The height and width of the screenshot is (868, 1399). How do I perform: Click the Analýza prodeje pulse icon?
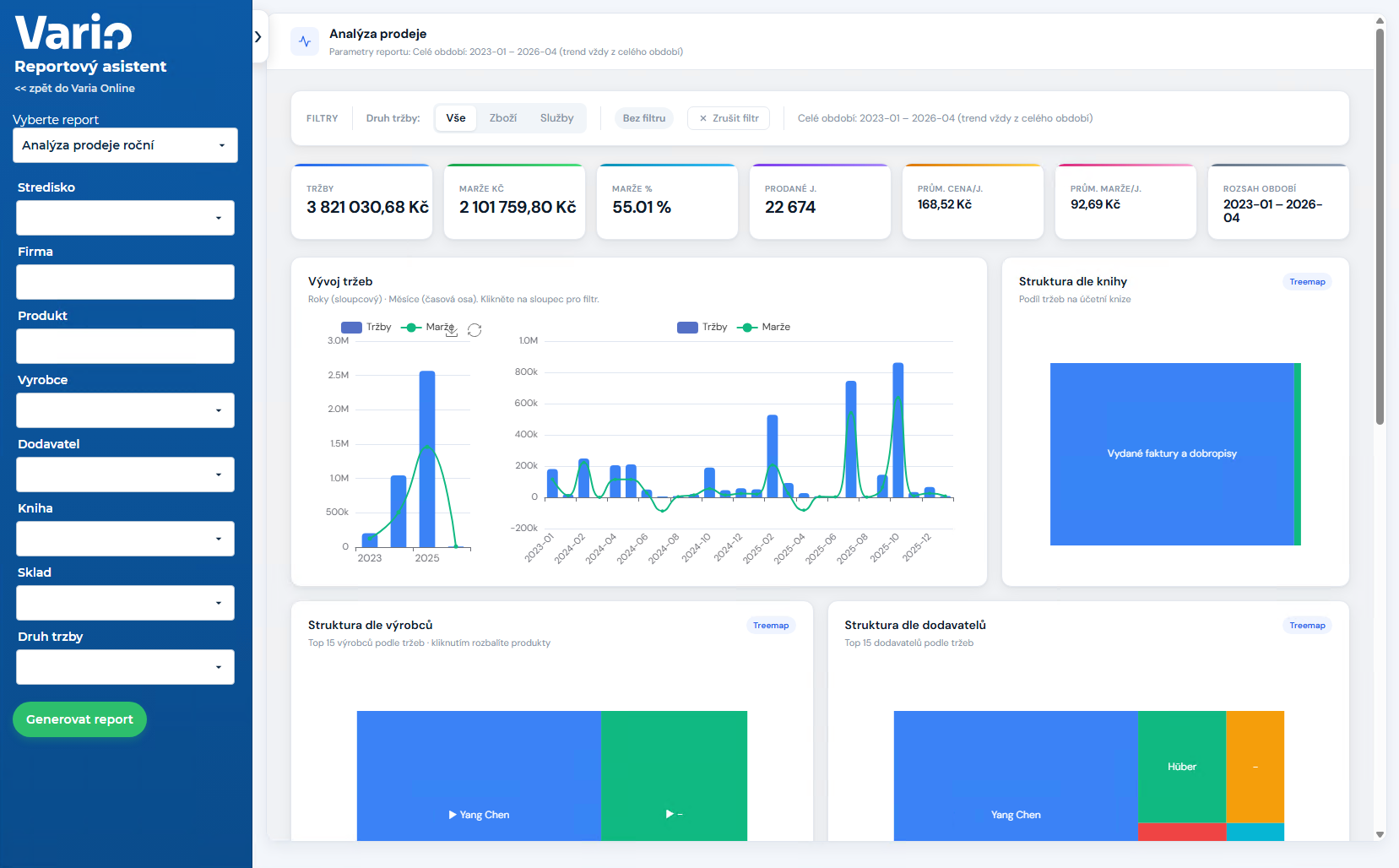point(305,41)
